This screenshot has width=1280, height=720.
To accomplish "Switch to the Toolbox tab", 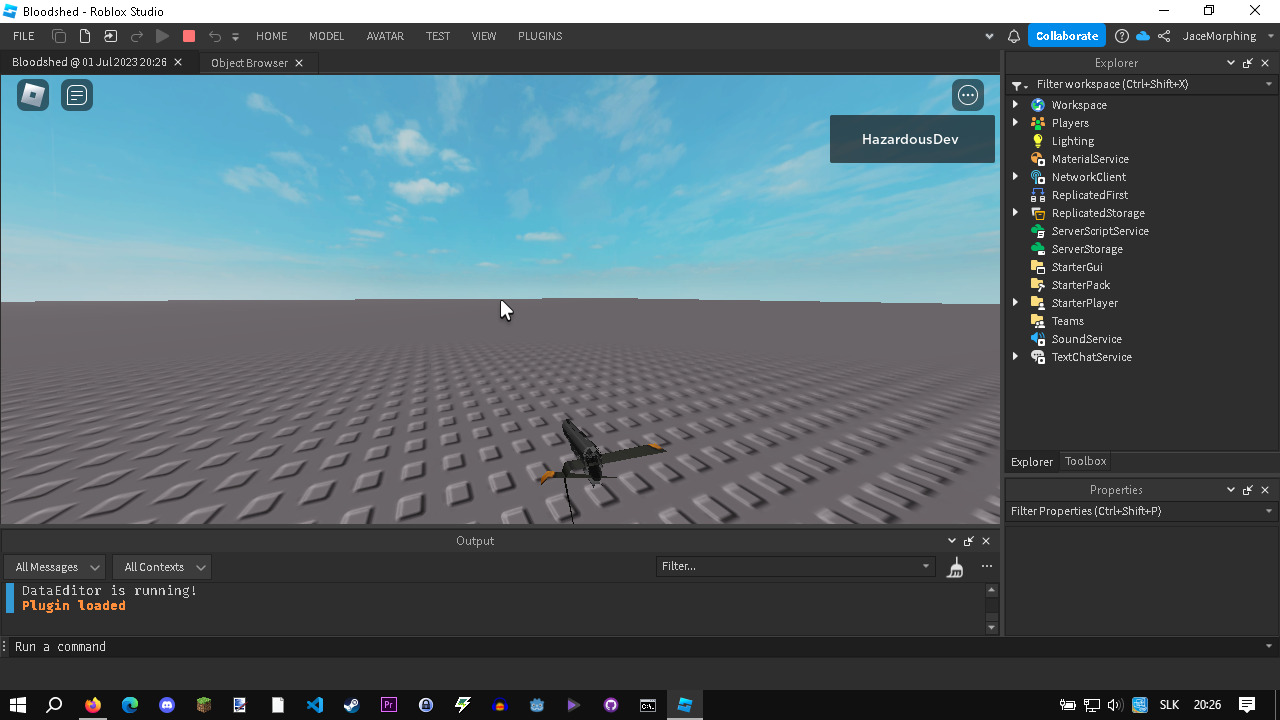I will [x=1085, y=461].
